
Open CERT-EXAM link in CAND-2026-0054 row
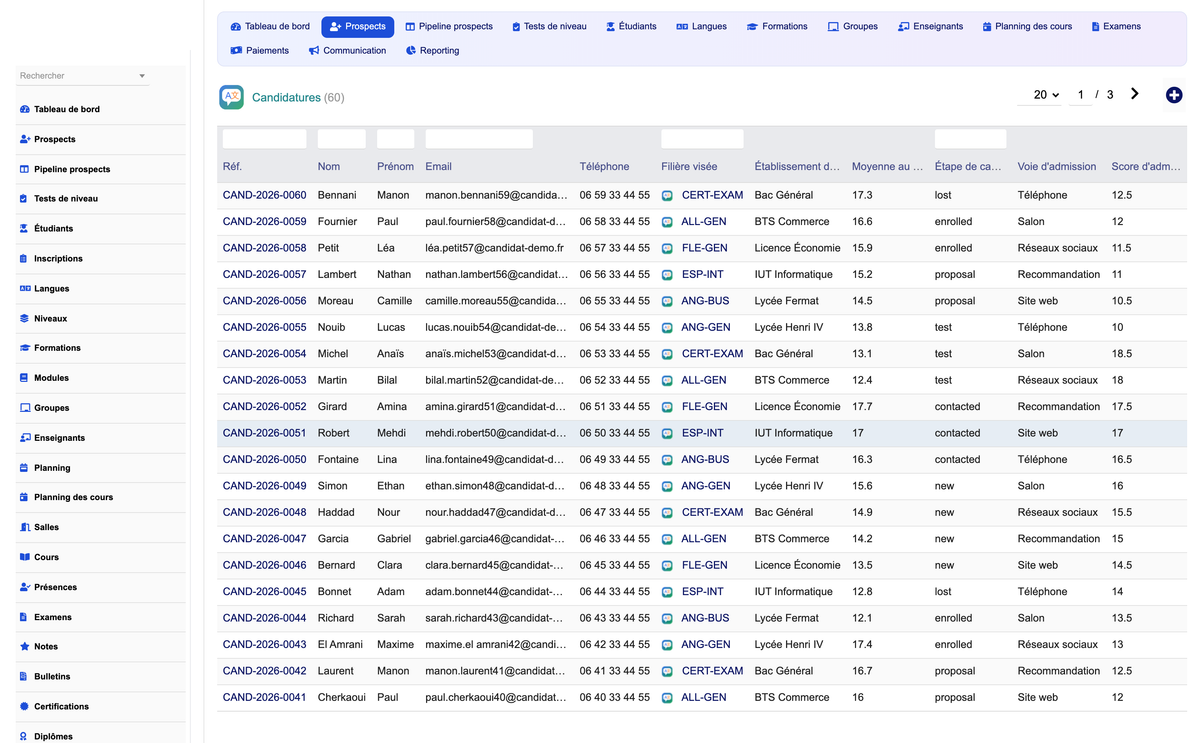(712, 354)
